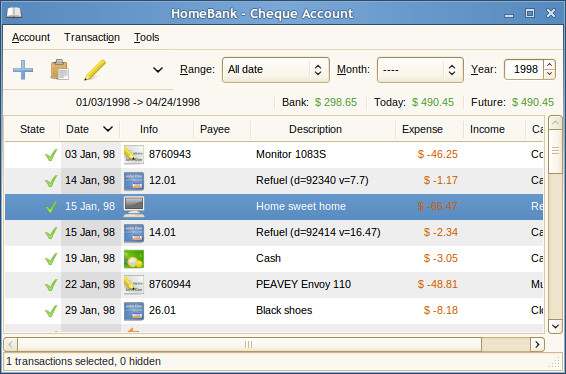The height and width of the screenshot is (374, 566).
Task: Click the horizontal scrollbar right arrow
Action: pyautogui.click(x=537, y=344)
